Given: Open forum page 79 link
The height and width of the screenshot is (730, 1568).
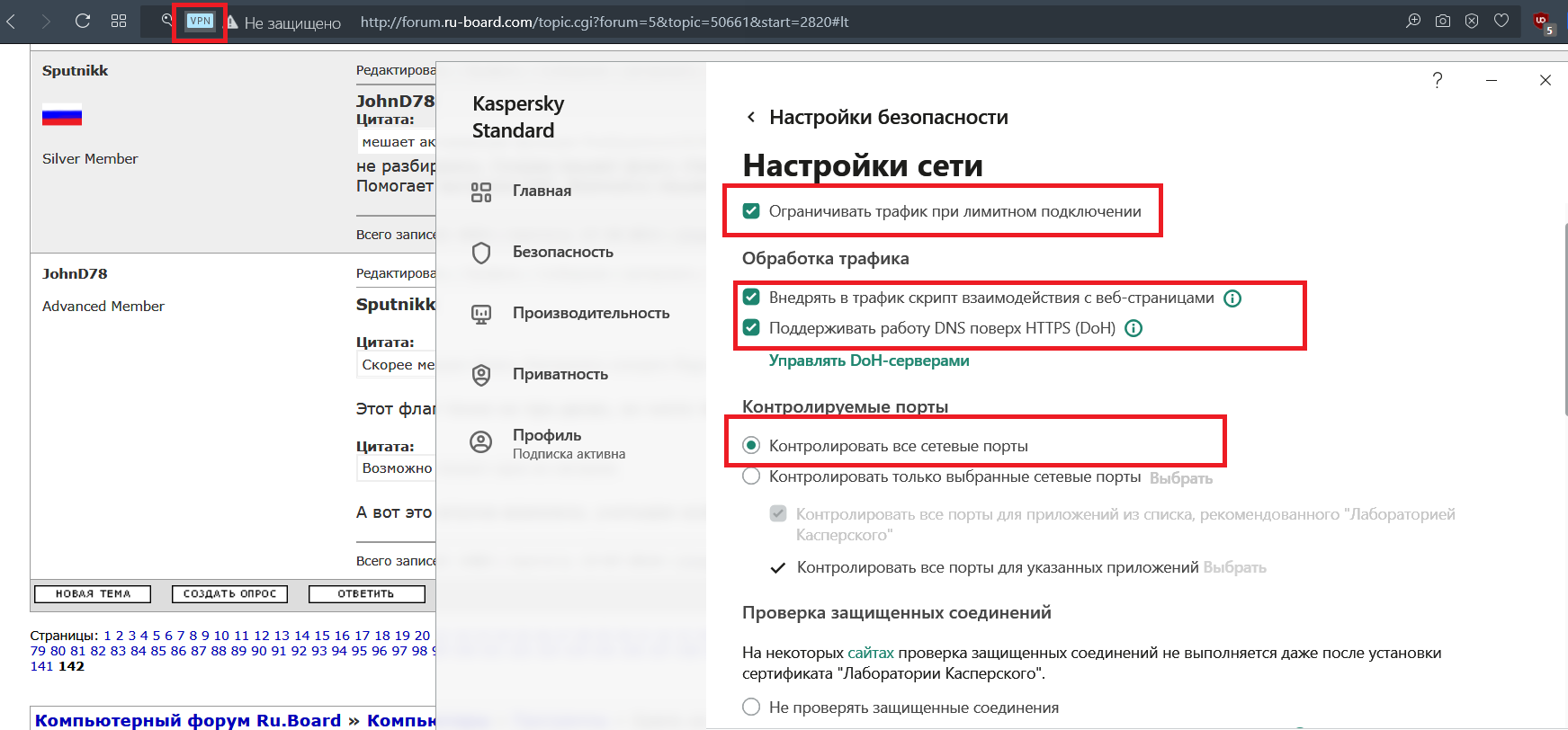Looking at the screenshot, I should 38,651.
